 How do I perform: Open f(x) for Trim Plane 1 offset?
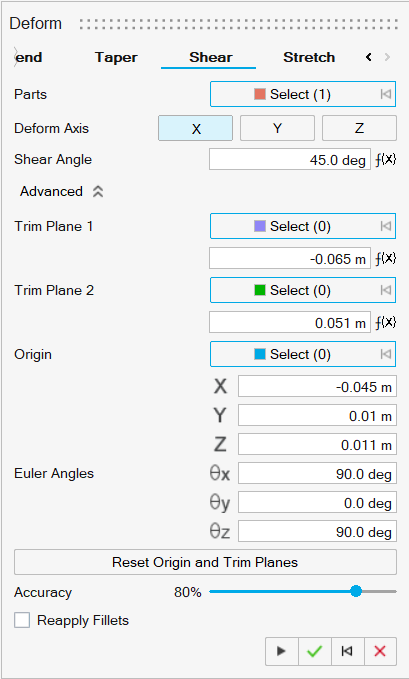tap(386, 259)
